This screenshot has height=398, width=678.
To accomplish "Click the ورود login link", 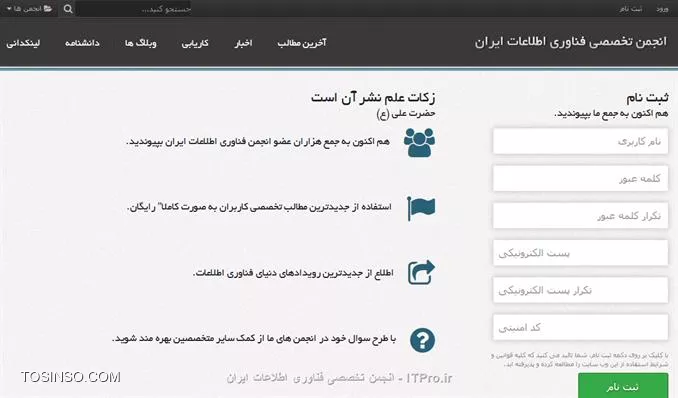I will (x=662, y=9).
